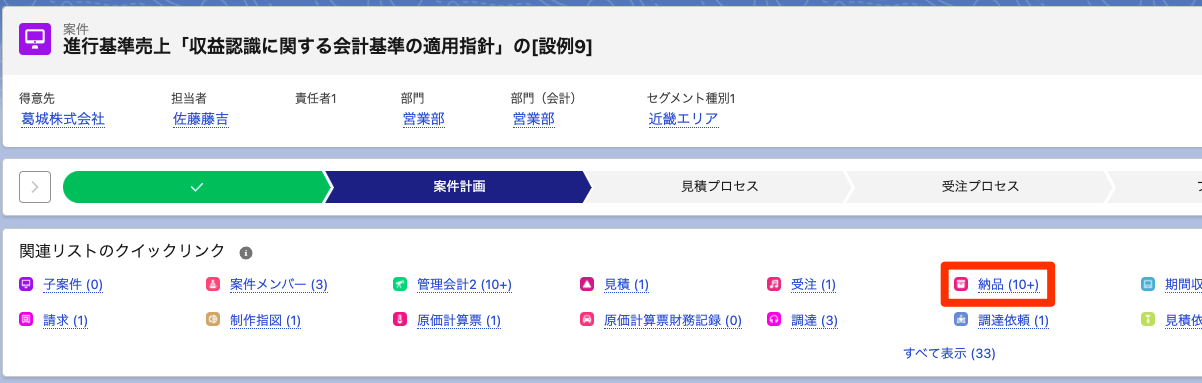Select the completed green checkmark stage

[x=196, y=187]
